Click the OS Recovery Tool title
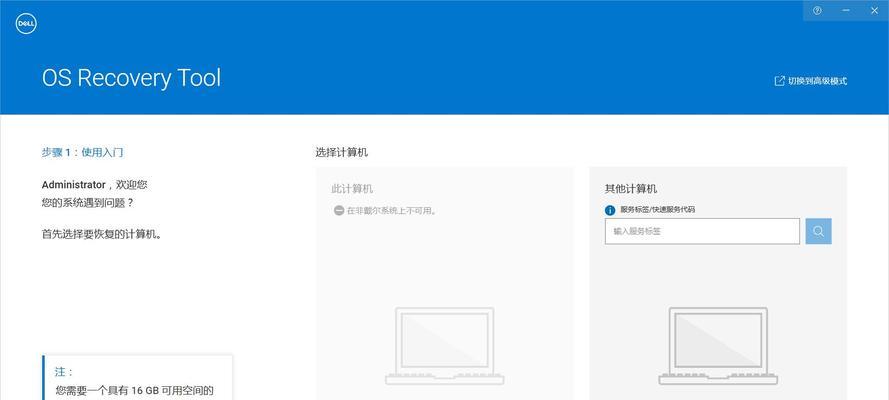The height and width of the screenshot is (400, 889). [132, 78]
